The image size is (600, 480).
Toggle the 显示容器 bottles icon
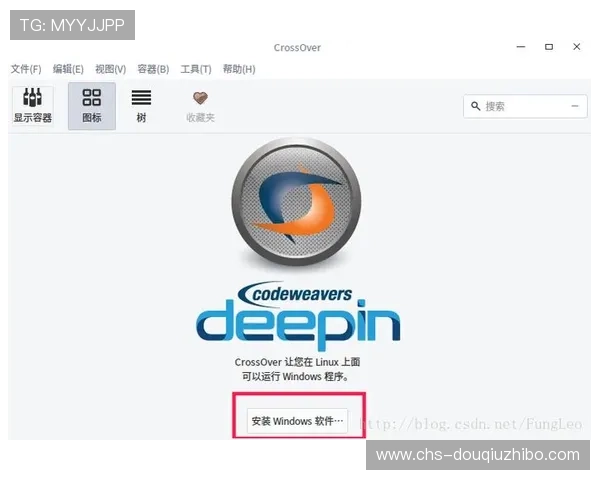(33, 106)
